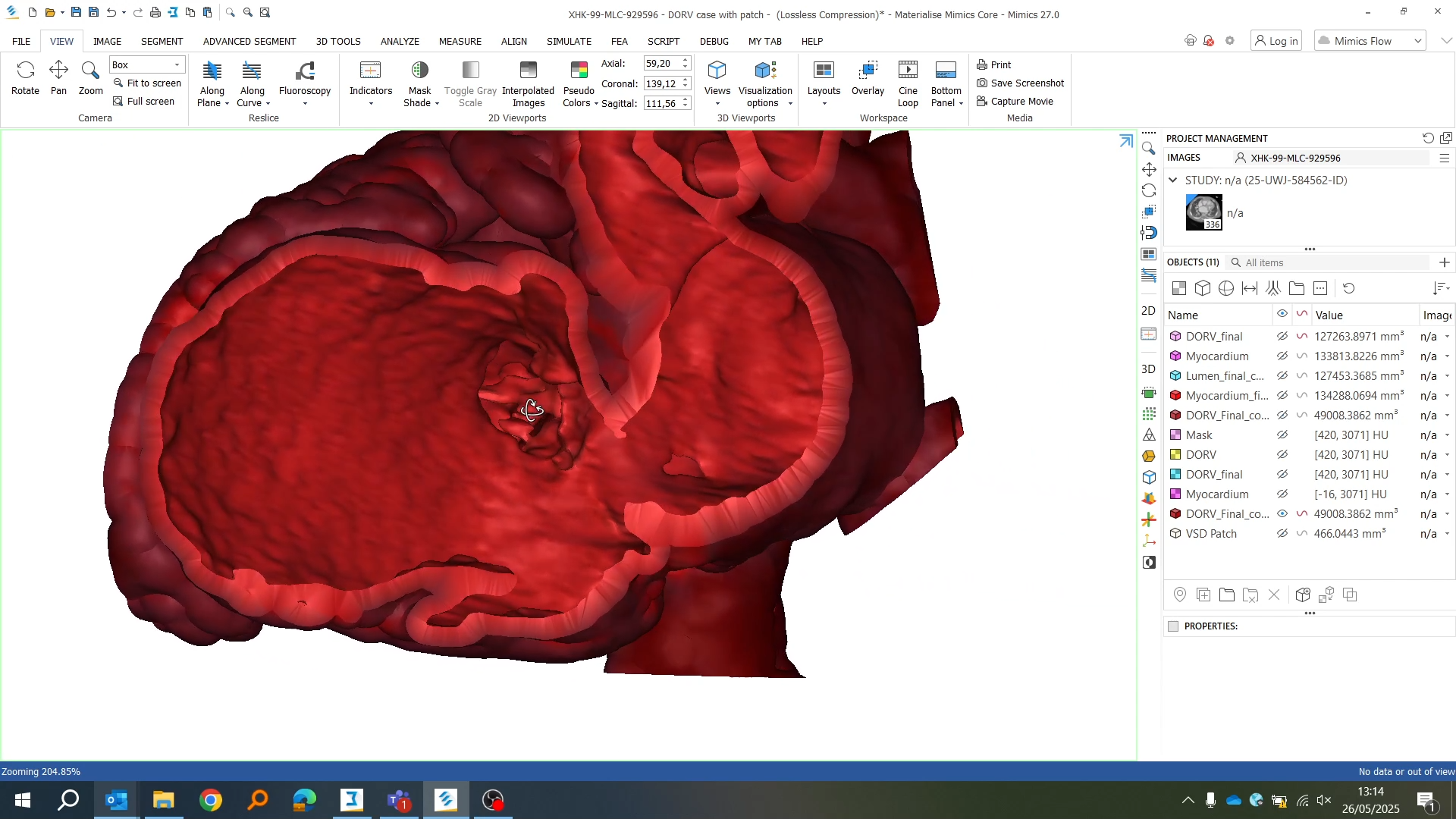This screenshot has height=819, width=1456.
Task: Select the Pan camera tool
Action: (x=58, y=78)
